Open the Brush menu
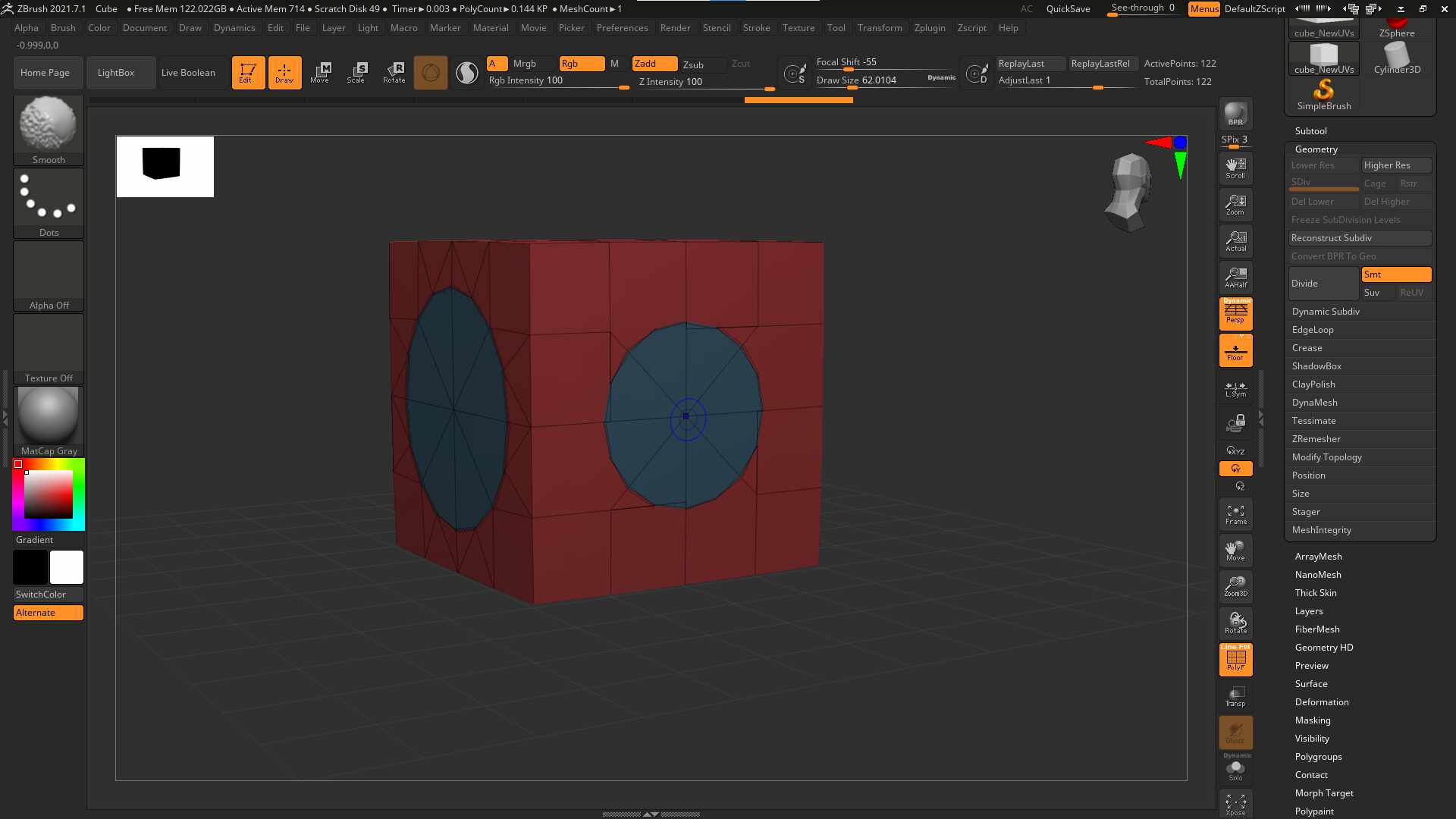This screenshot has height=819, width=1456. [63, 28]
